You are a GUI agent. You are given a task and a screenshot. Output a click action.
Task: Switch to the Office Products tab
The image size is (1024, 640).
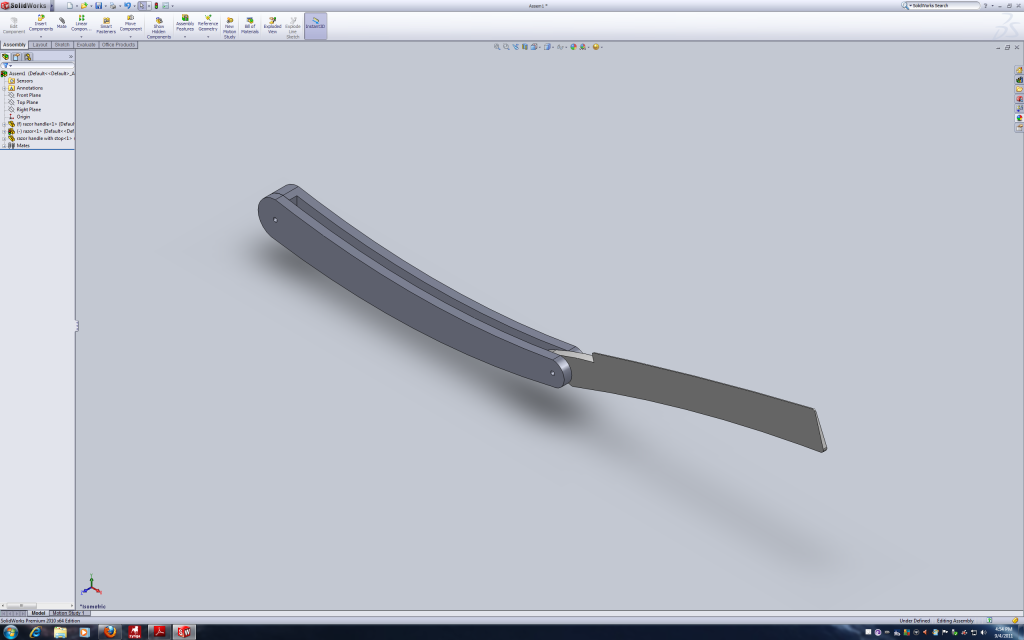(118, 44)
